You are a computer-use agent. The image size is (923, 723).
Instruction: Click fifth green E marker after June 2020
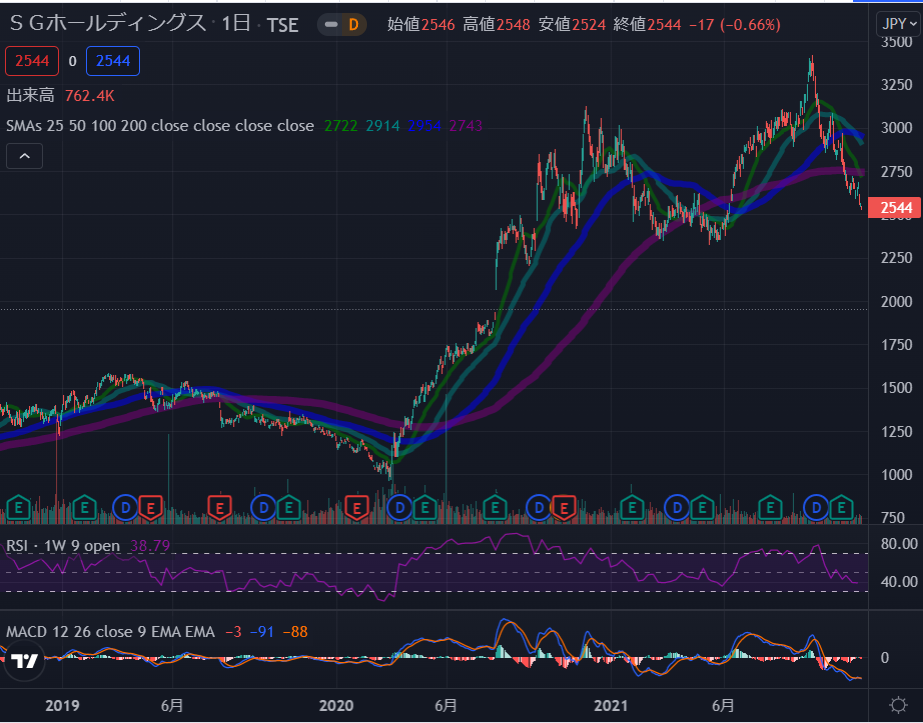point(494,508)
